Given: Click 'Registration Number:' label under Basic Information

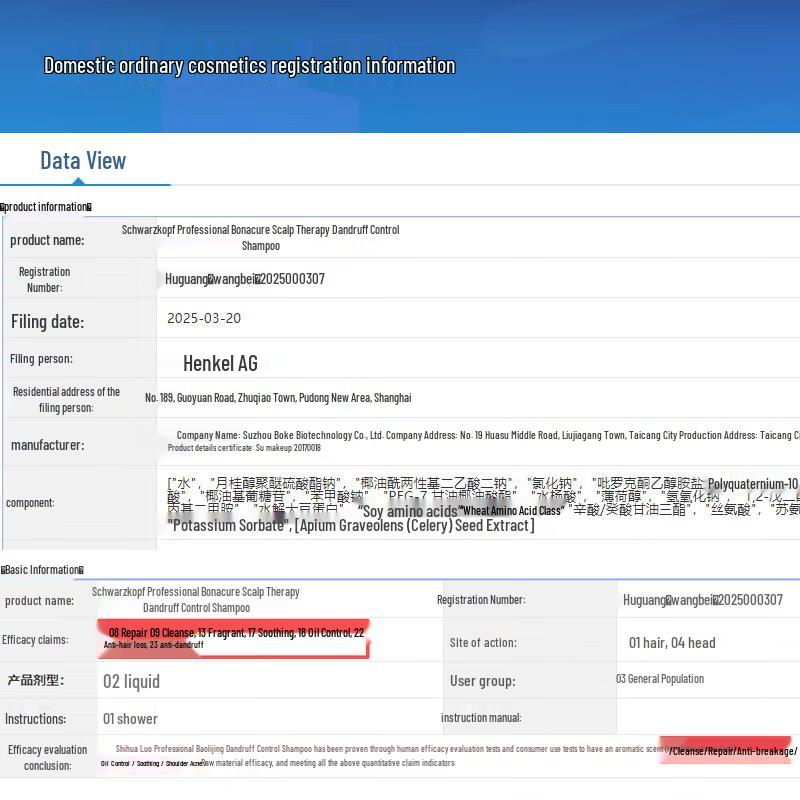Looking at the screenshot, I should 481,600.
